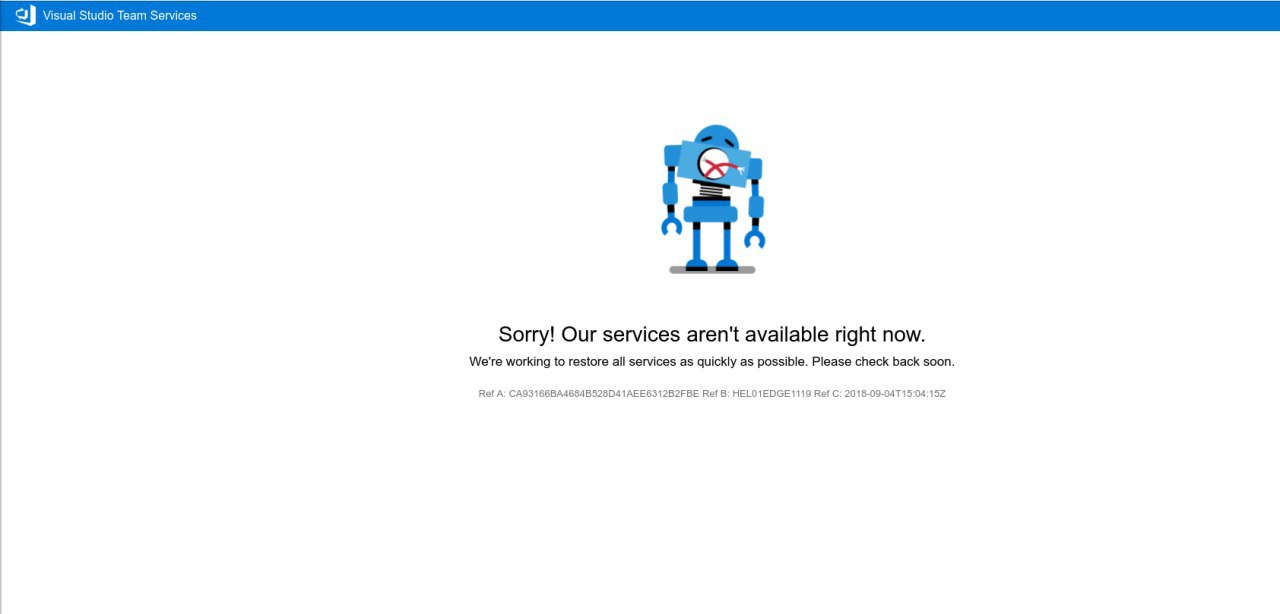The width and height of the screenshot is (1280, 614).
Task: Click the small cursor arrow on robot's screen
Action: pos(740,172)
